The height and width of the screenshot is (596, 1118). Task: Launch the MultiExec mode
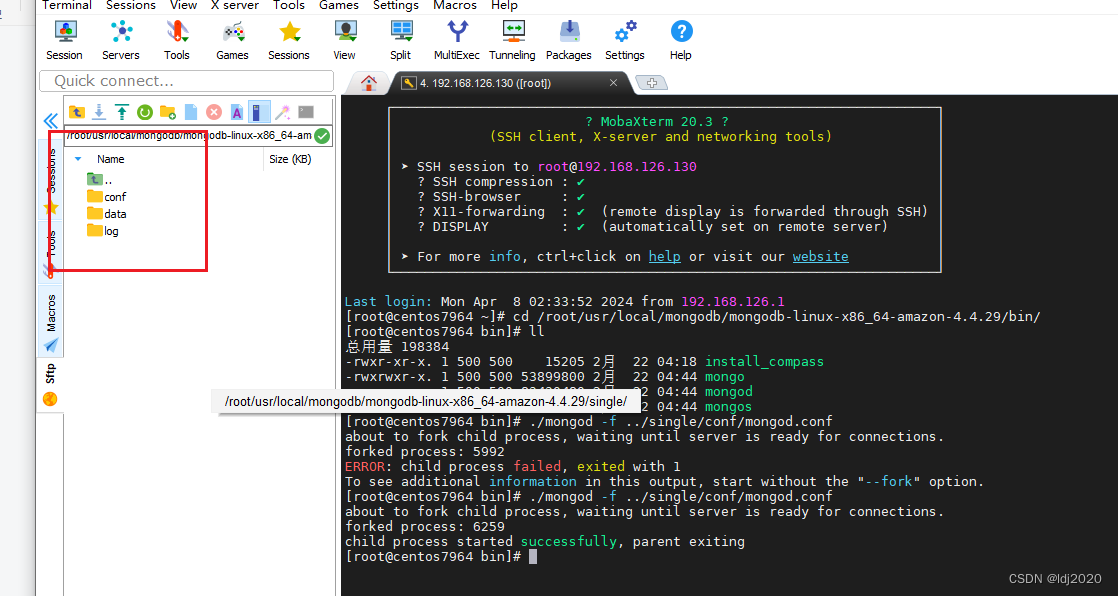pyautogui.click(x=456, y=40)
